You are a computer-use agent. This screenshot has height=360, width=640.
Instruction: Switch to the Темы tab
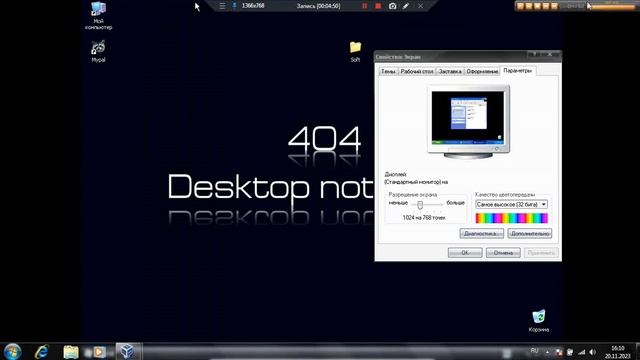coord(388,71)
